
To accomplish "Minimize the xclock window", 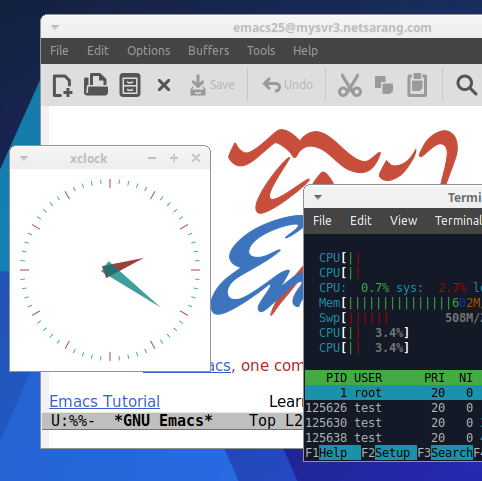I will 152,158.
